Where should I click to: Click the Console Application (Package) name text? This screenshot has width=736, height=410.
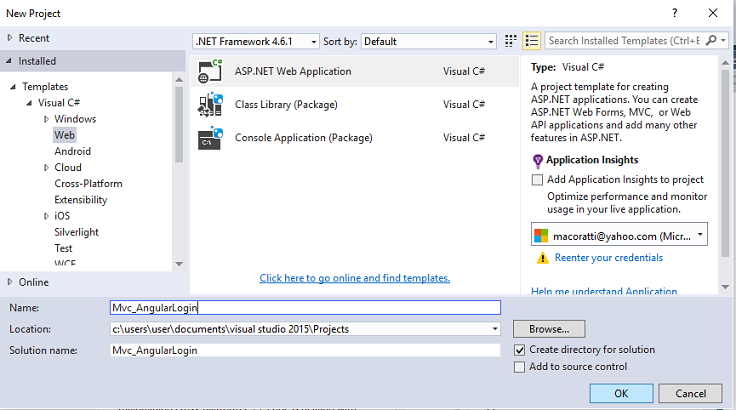[x=303, y=138]
